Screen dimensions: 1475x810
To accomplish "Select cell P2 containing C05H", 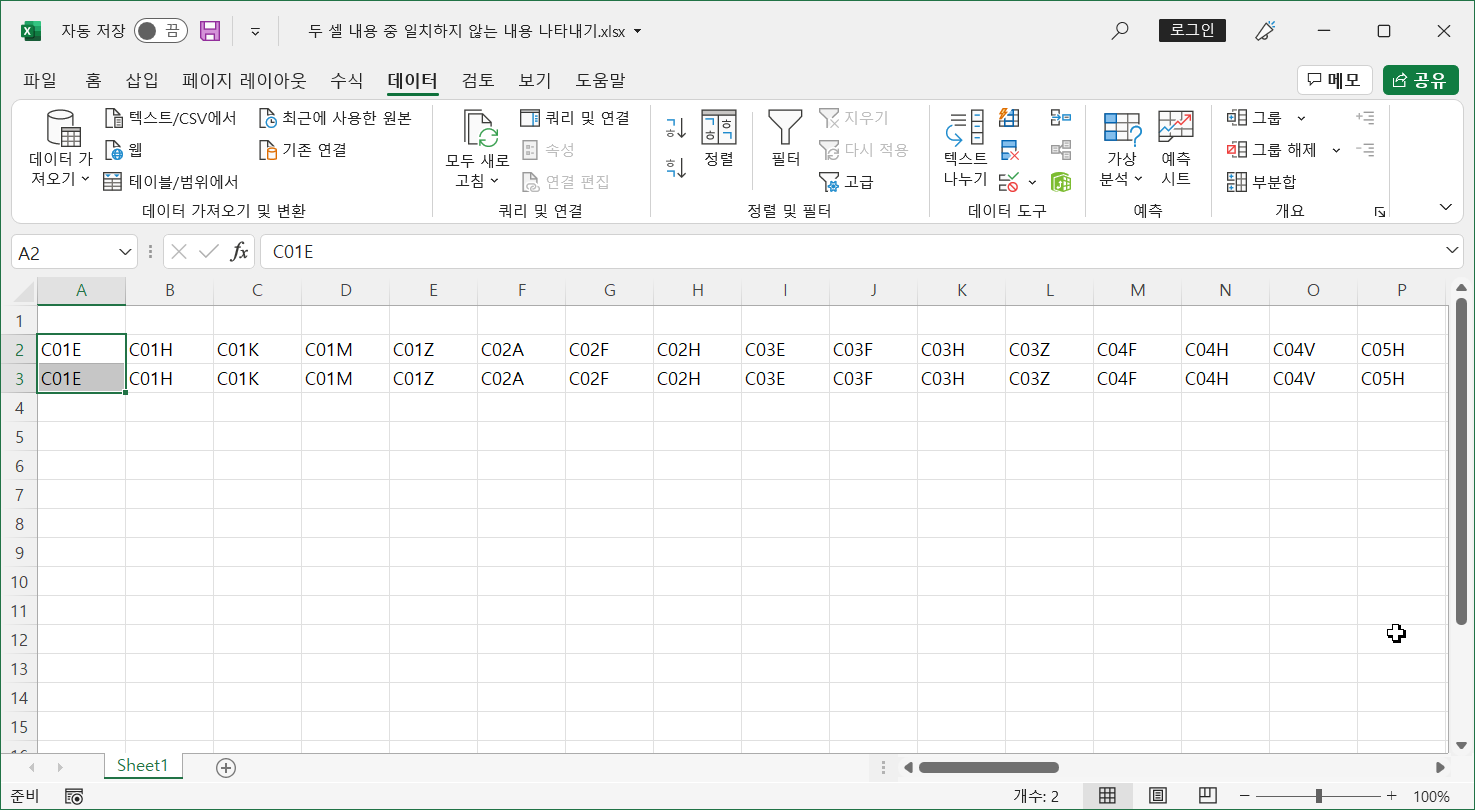I will [1401, 349].
